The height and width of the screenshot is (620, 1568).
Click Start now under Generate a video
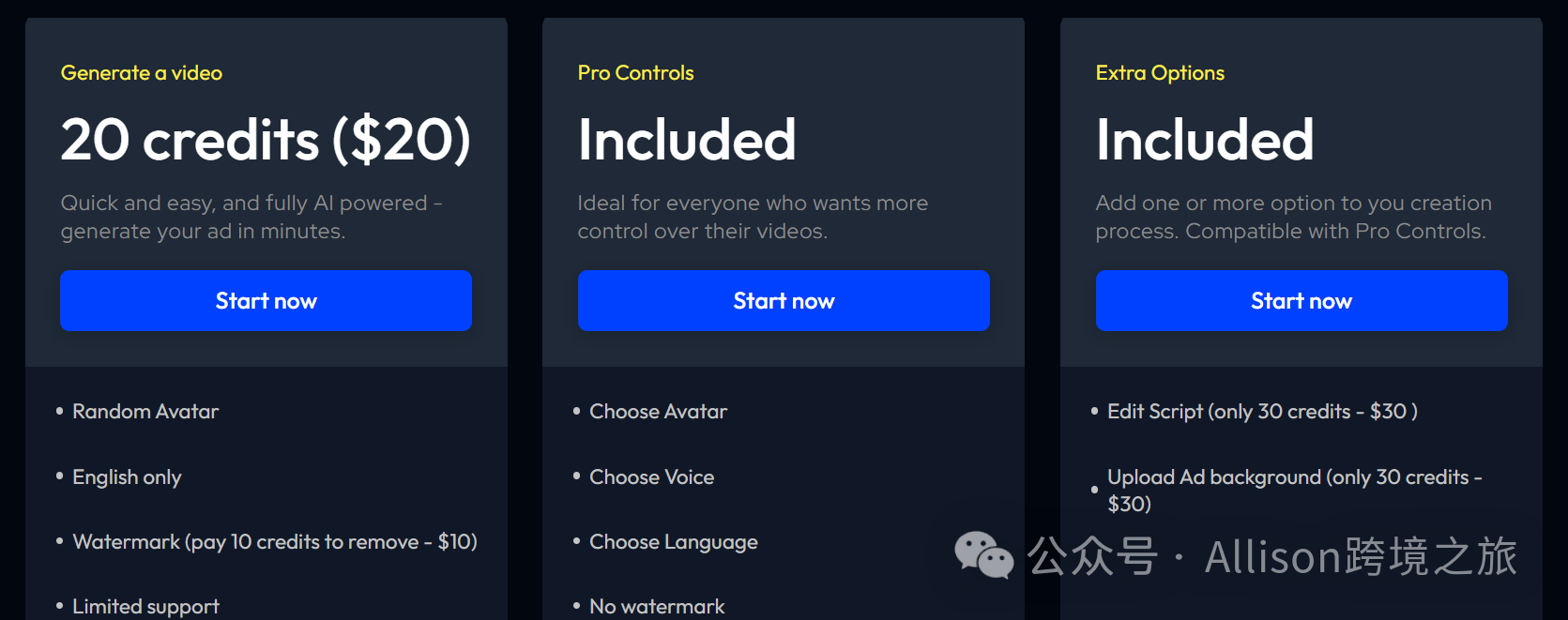(x=266, y=301)
